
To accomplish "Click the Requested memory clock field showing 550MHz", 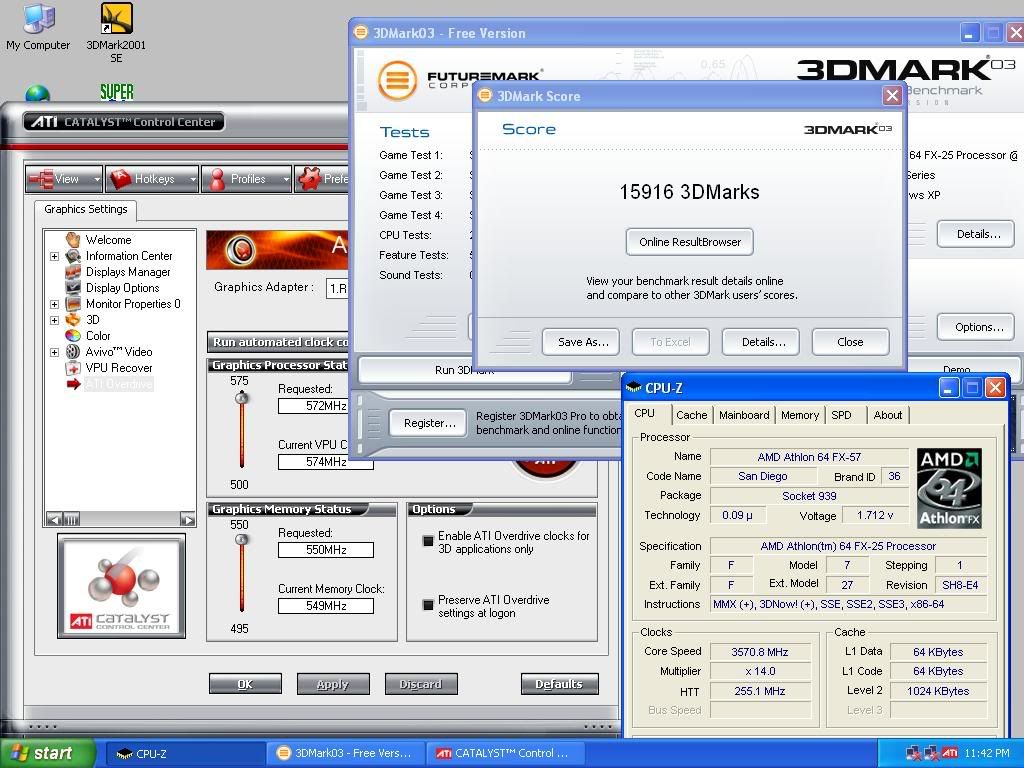I will click(325, 550).
